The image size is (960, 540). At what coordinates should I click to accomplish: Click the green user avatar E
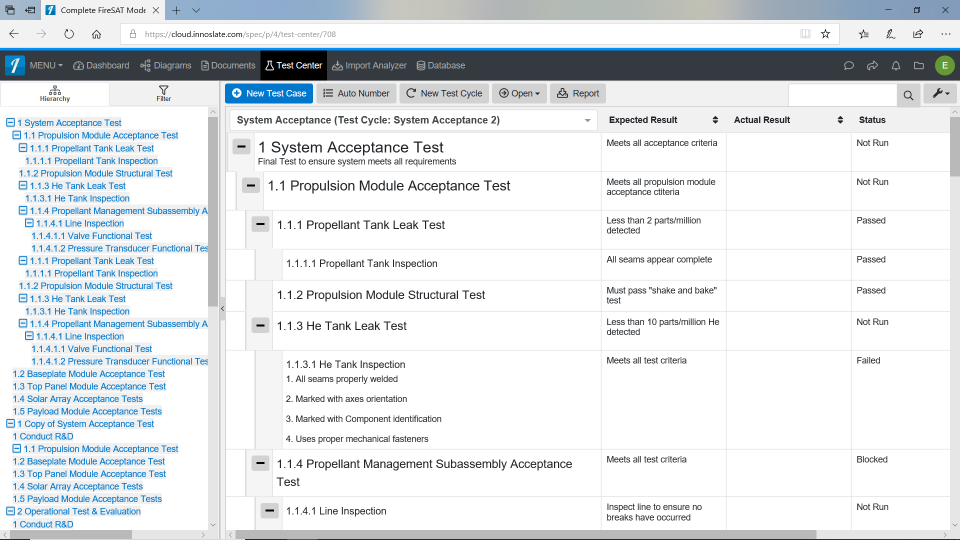click(x=944, y=66)
